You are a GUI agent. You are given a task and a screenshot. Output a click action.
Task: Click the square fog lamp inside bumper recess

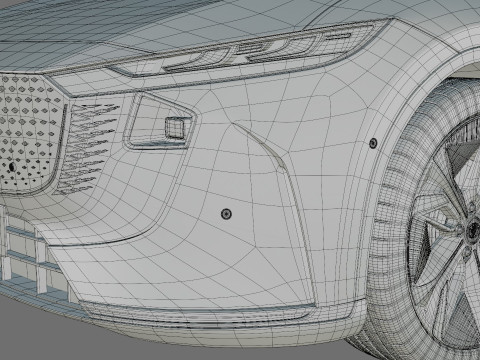click(176, 128)
